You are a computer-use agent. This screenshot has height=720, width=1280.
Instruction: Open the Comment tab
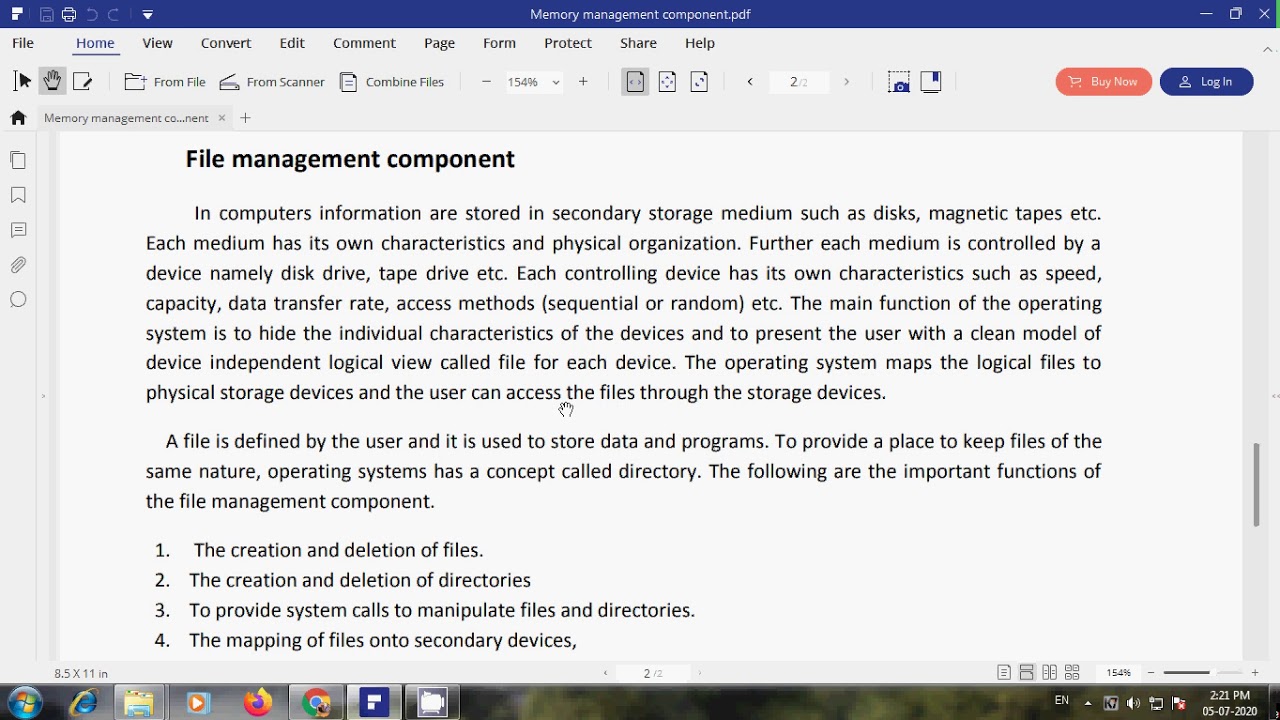[364, 43]
